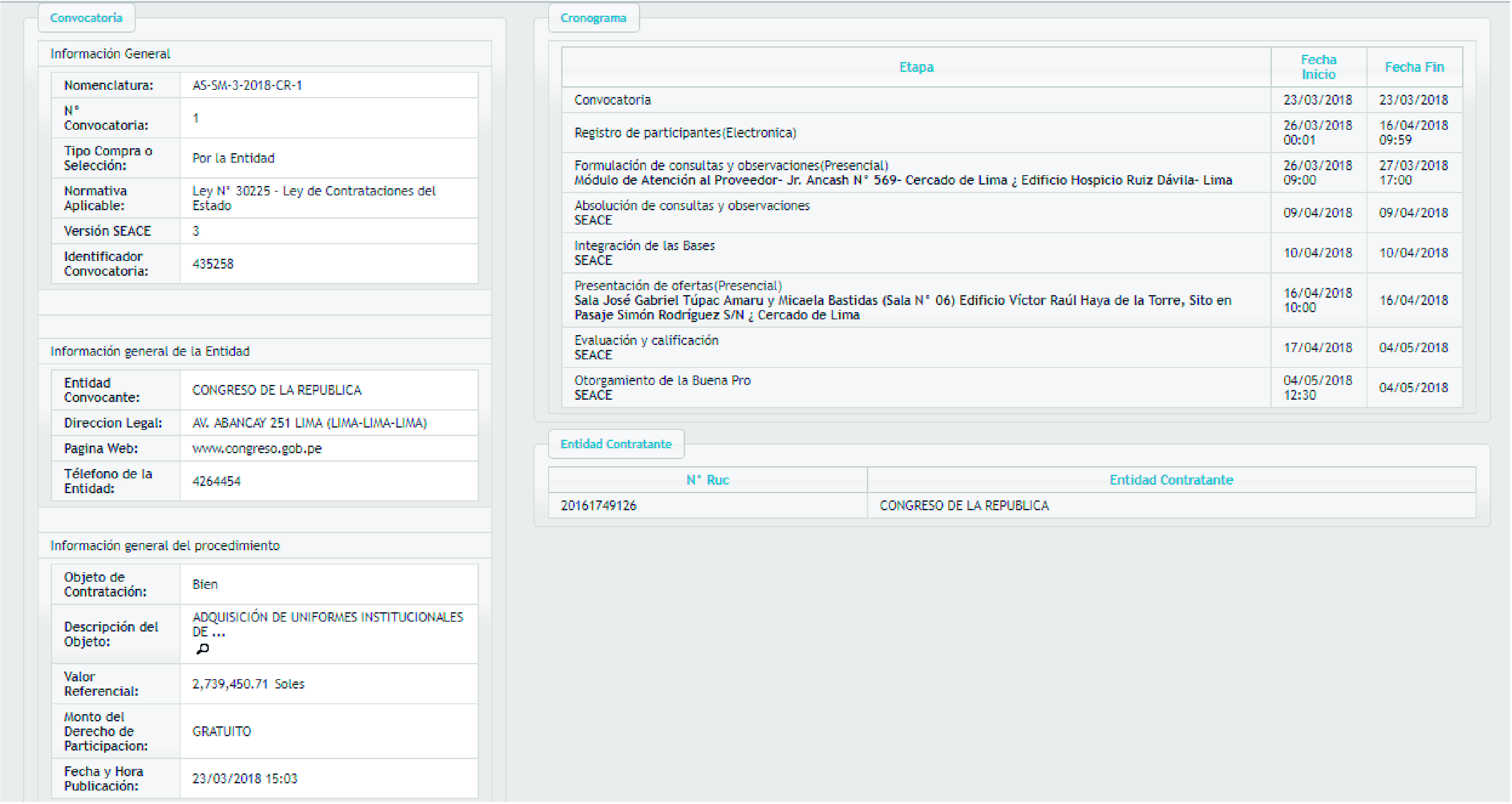Click the Otorgamiento de la Buena Pro row

662,380
